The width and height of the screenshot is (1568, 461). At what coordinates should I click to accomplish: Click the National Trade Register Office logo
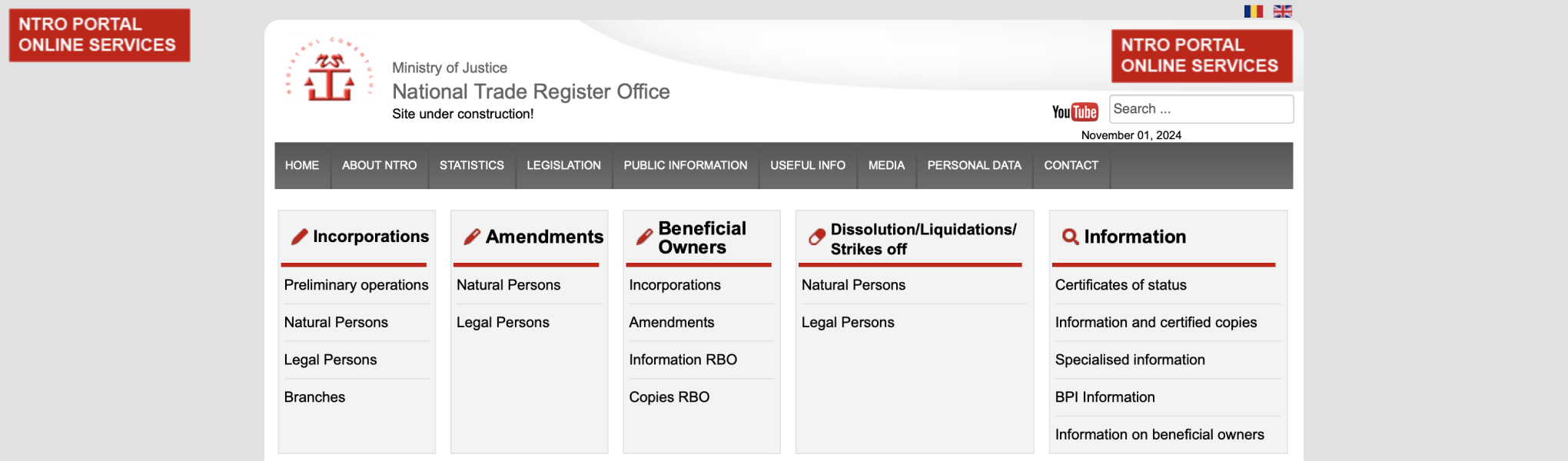pos(330,72)
